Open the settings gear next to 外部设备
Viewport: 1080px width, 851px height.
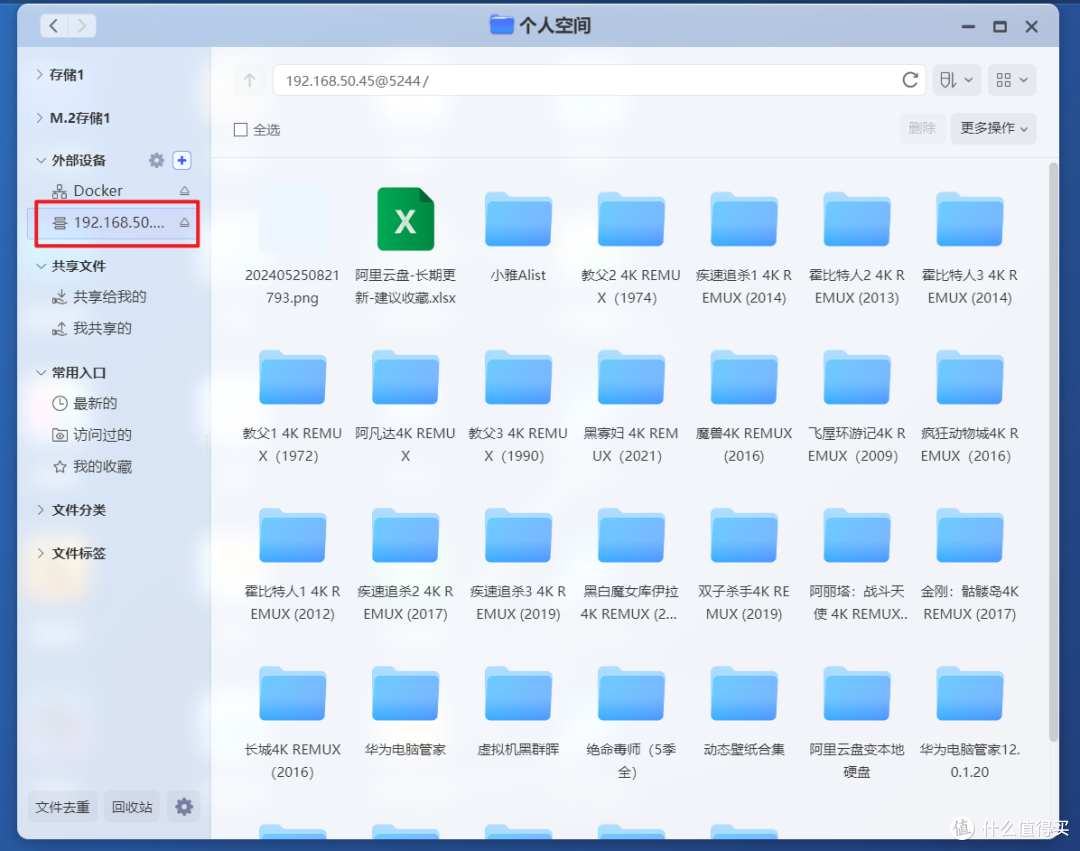click(156, 160)
